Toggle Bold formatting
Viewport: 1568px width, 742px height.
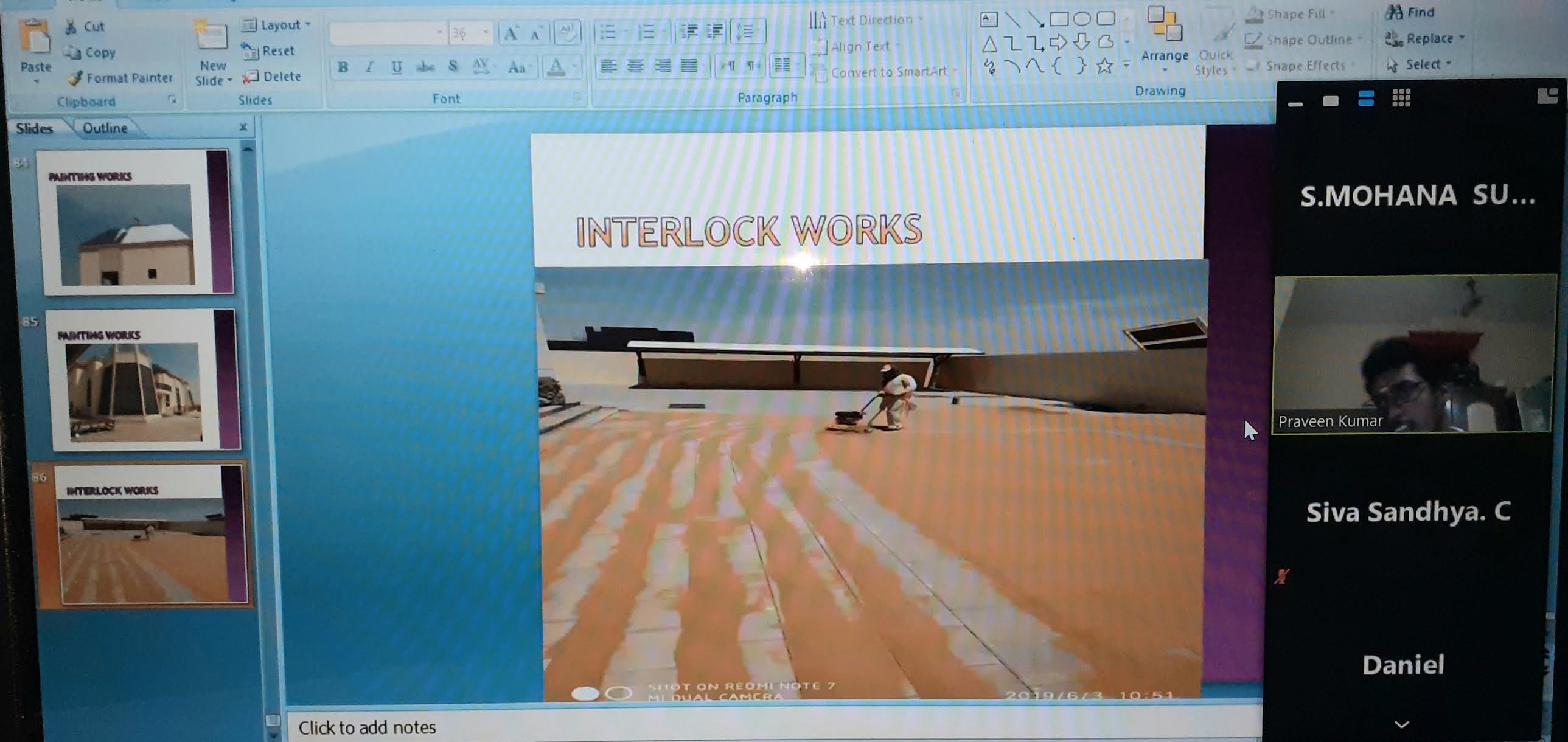tap(343, 68)
